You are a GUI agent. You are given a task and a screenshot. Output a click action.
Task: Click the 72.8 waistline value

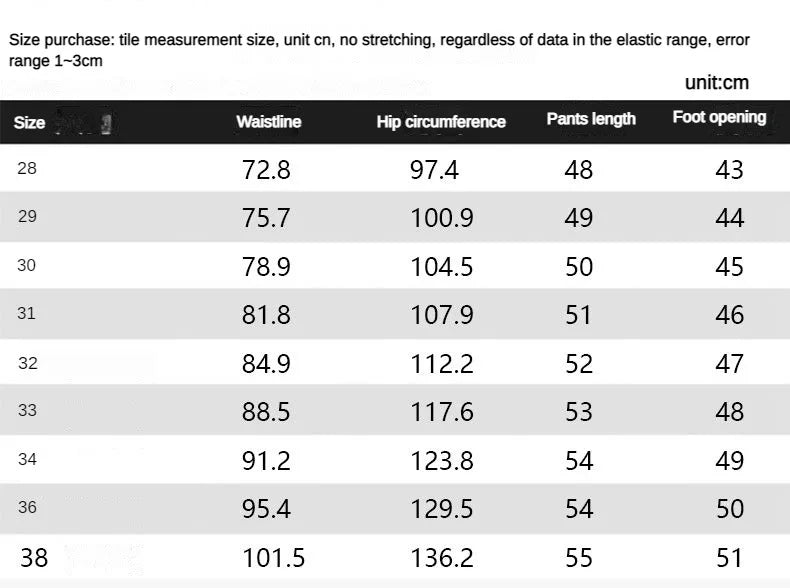pos(266,170)
